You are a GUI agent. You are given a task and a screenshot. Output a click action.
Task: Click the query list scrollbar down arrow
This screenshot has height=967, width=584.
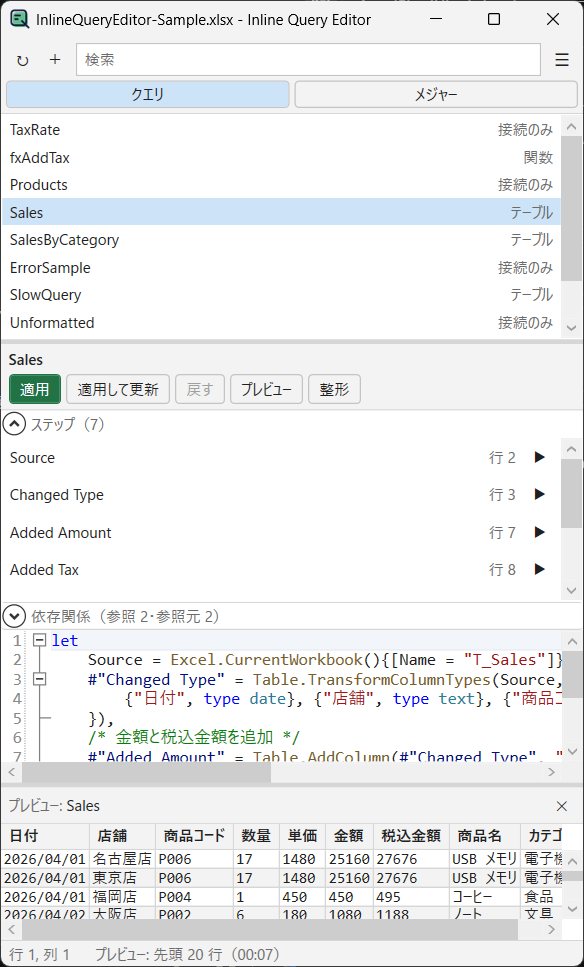click(x=572, y=327)
